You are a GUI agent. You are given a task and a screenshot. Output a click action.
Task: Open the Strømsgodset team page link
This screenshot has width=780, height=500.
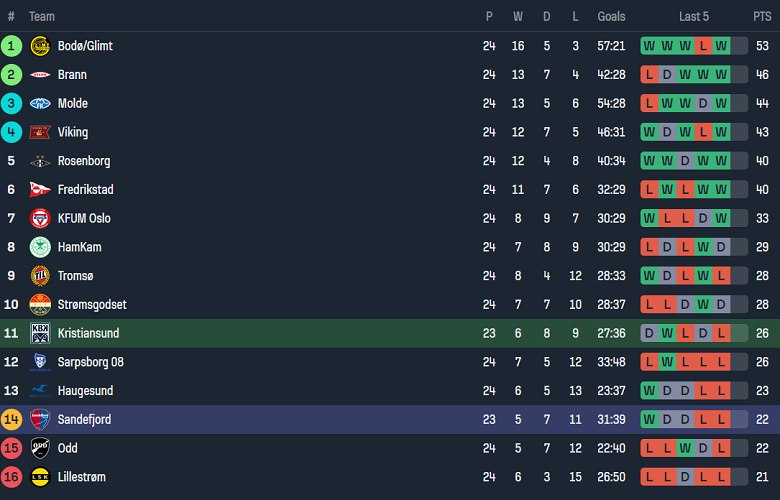[x=92, y=305]
